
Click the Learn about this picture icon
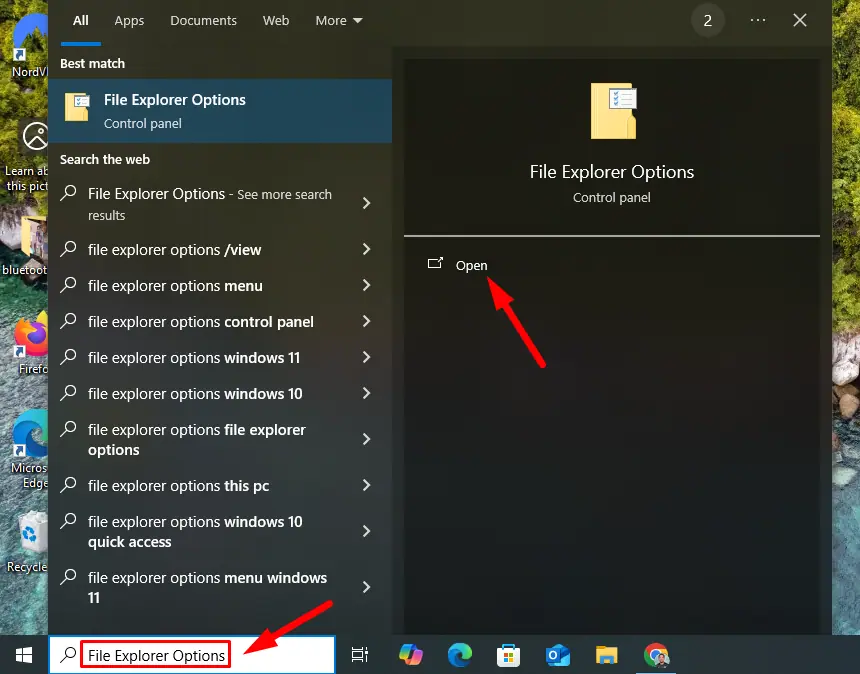(35, 136)
